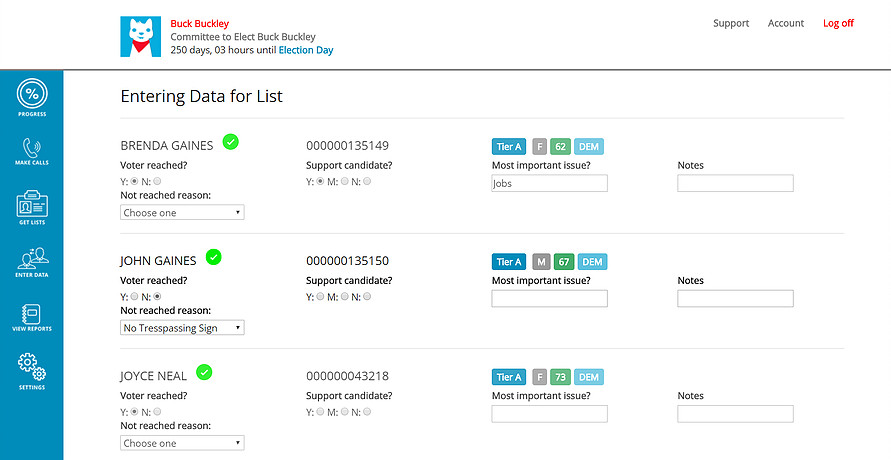Image resolution: width=891 pixels, height=460 pixels.
Task: Click the M gender badge for John Gaines
Action: pyautogui.click(x=542, y=262)
